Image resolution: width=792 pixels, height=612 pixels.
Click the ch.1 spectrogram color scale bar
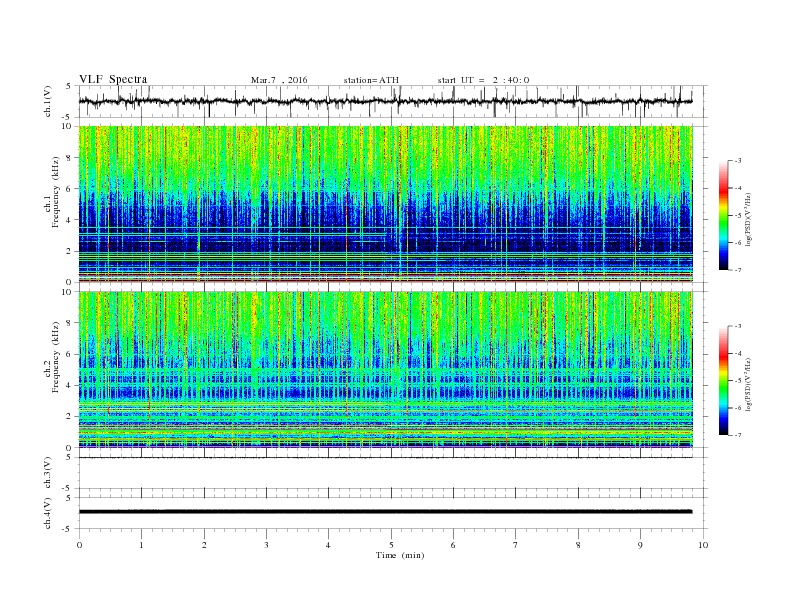724,215
